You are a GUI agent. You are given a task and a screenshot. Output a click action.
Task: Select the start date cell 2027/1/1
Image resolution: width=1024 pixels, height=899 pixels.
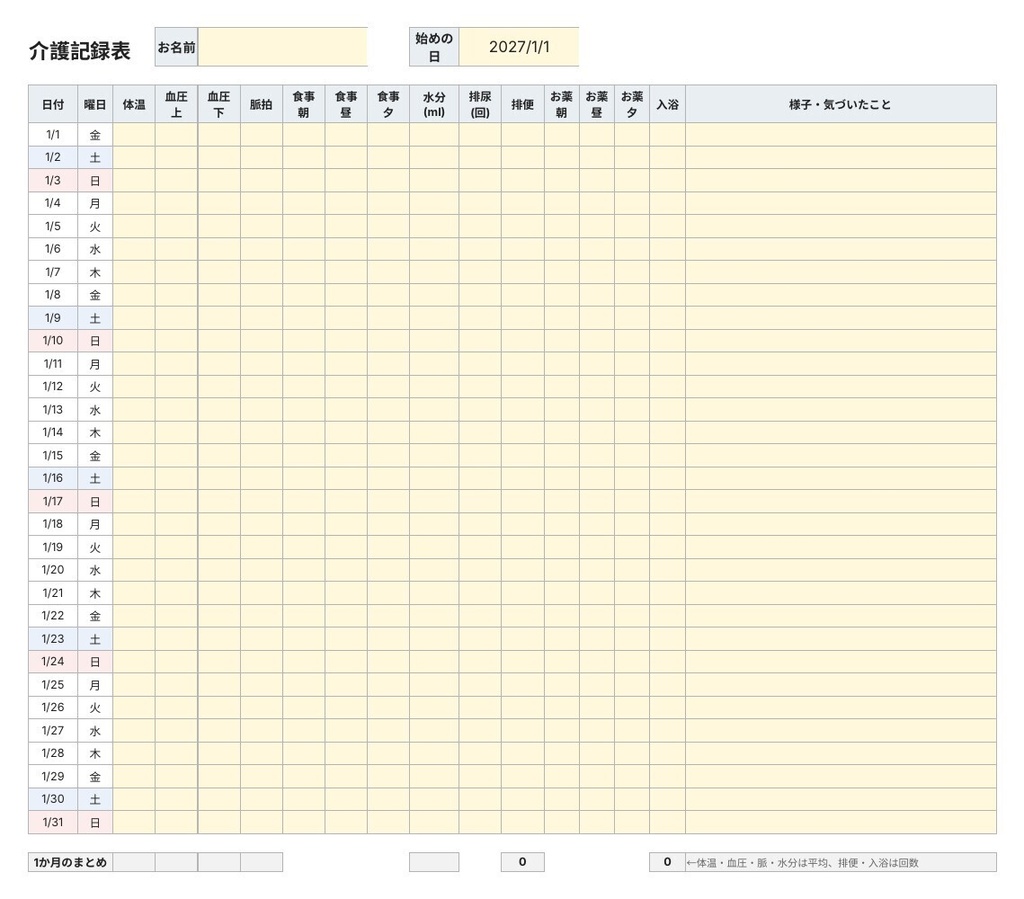tap(519, 47)
